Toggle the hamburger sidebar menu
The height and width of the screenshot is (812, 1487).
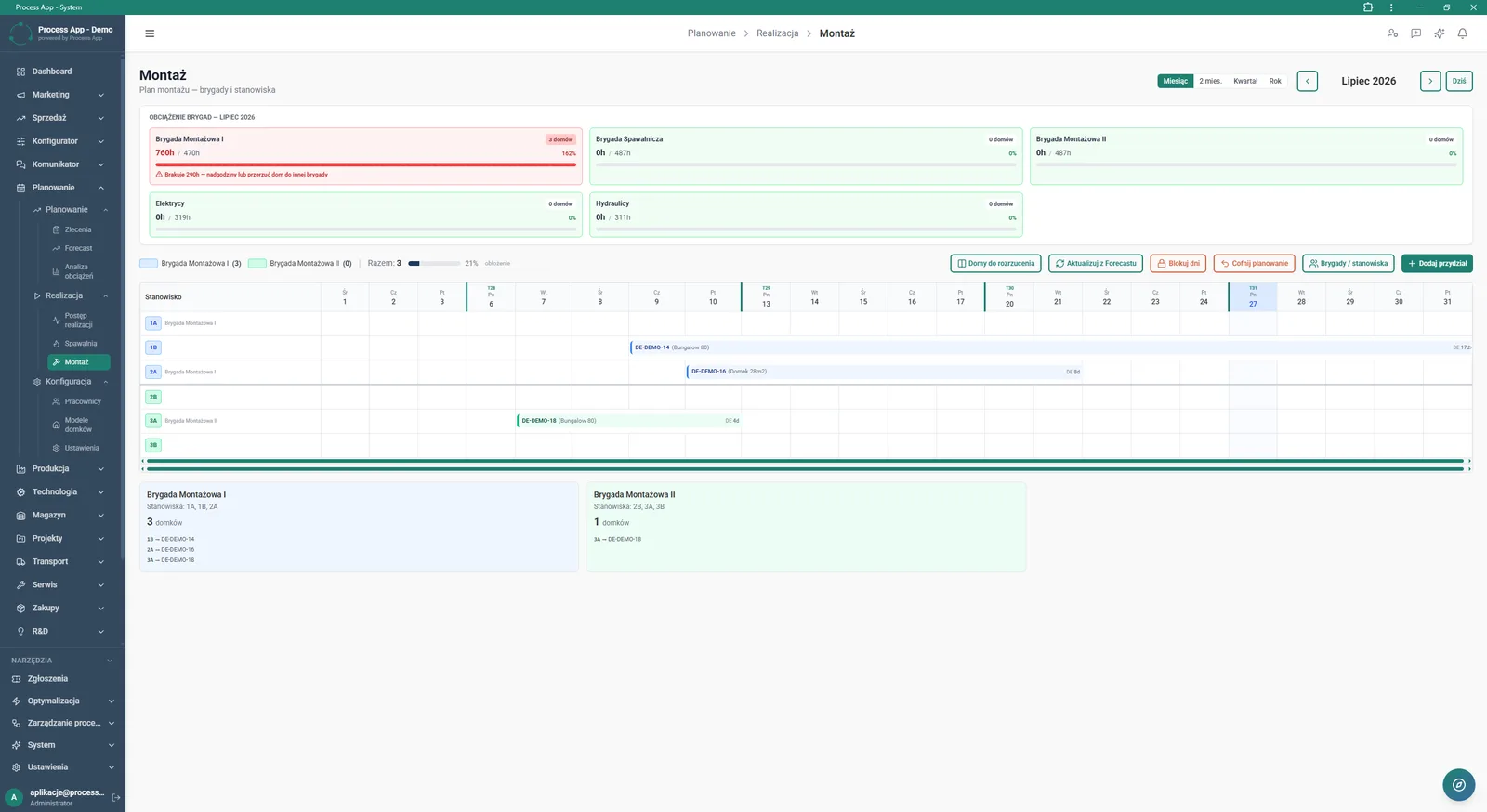pos(150,33)
